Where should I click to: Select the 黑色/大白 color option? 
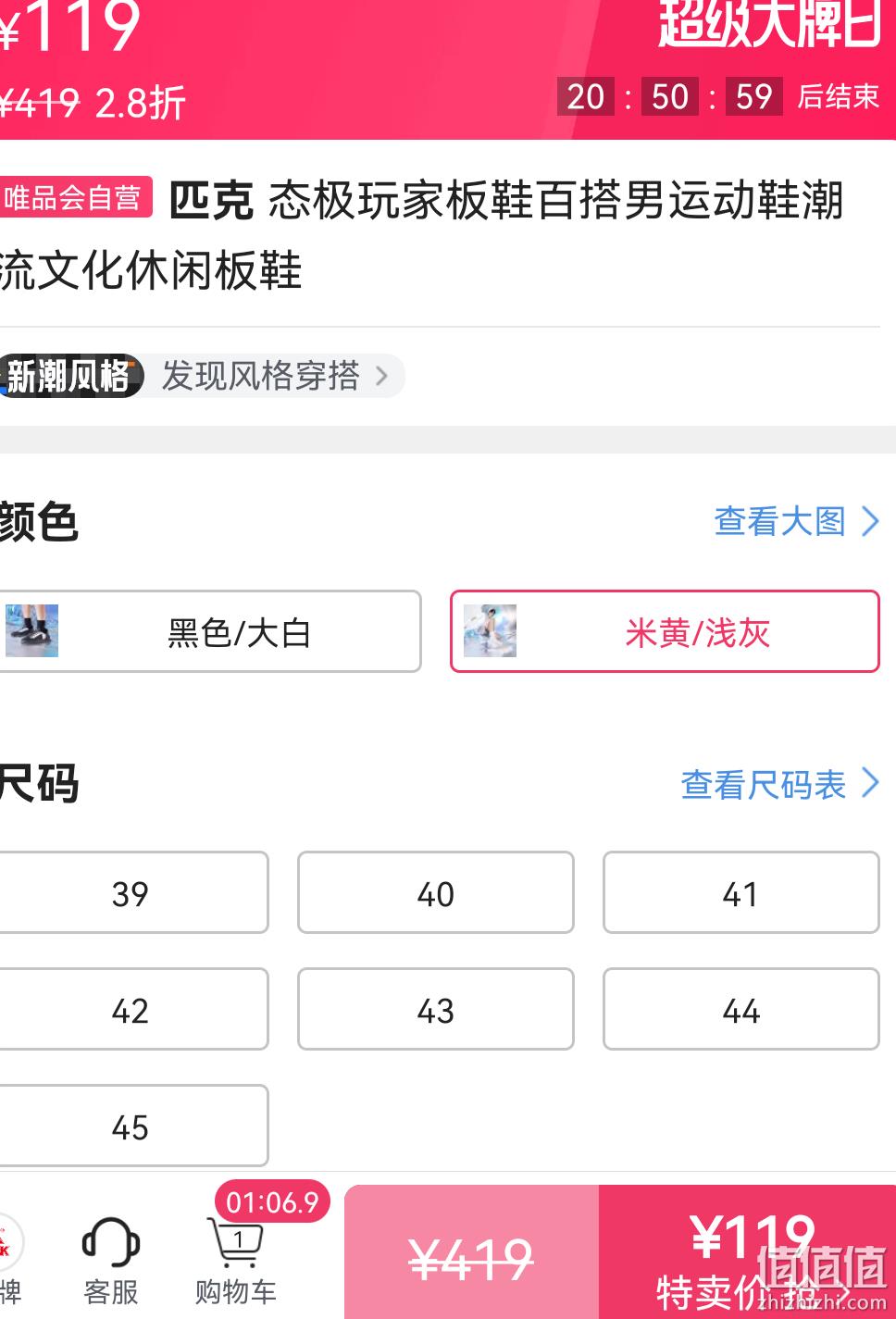(x=209, y=631)
